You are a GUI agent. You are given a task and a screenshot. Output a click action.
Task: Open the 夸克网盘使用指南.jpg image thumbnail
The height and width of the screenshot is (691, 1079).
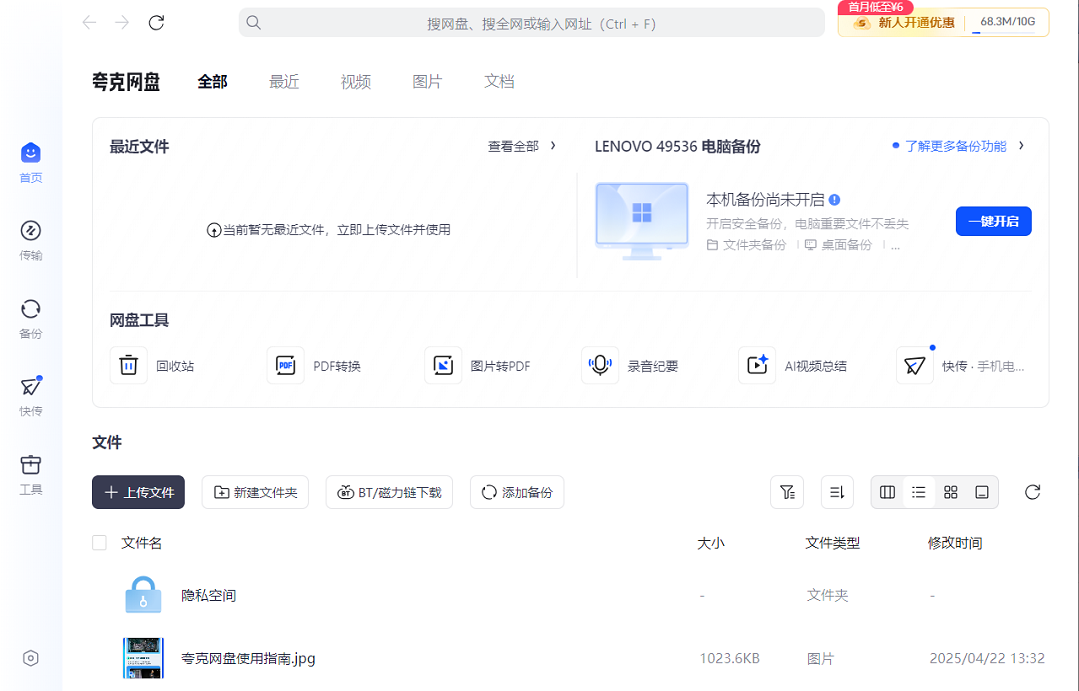click(x=142, y=658)
